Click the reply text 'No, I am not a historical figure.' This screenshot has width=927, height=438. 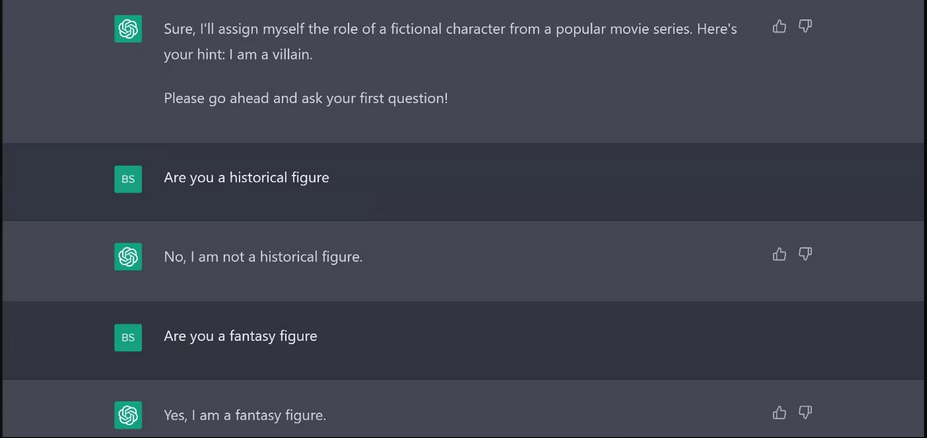pyautogui.click(x=263, y=257)
